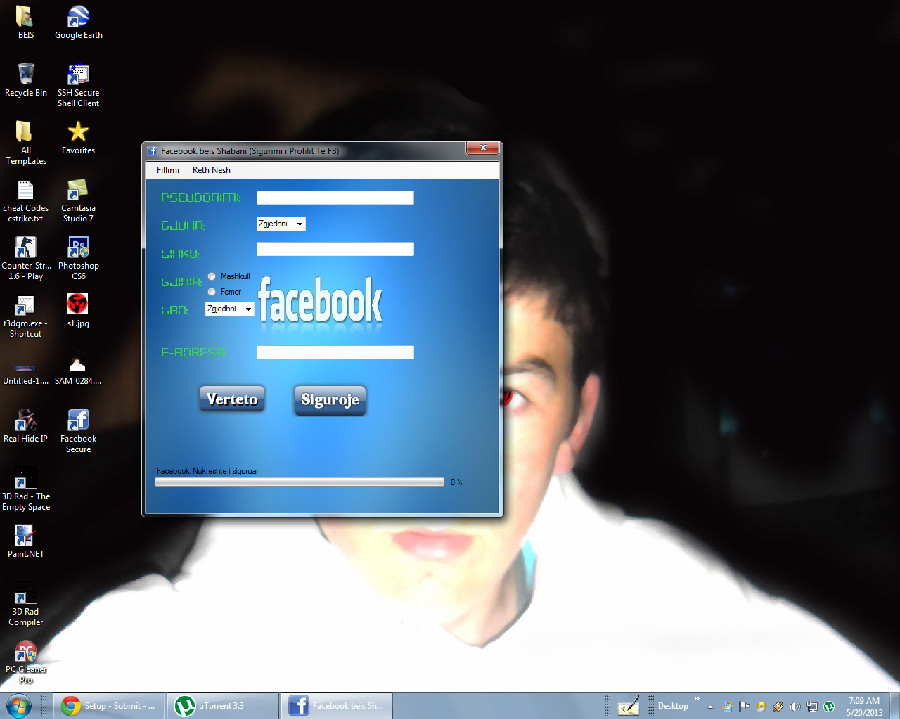Focus the LINKU input field
The width and height of the screenshot is (900, 719).
coord(335,249)
